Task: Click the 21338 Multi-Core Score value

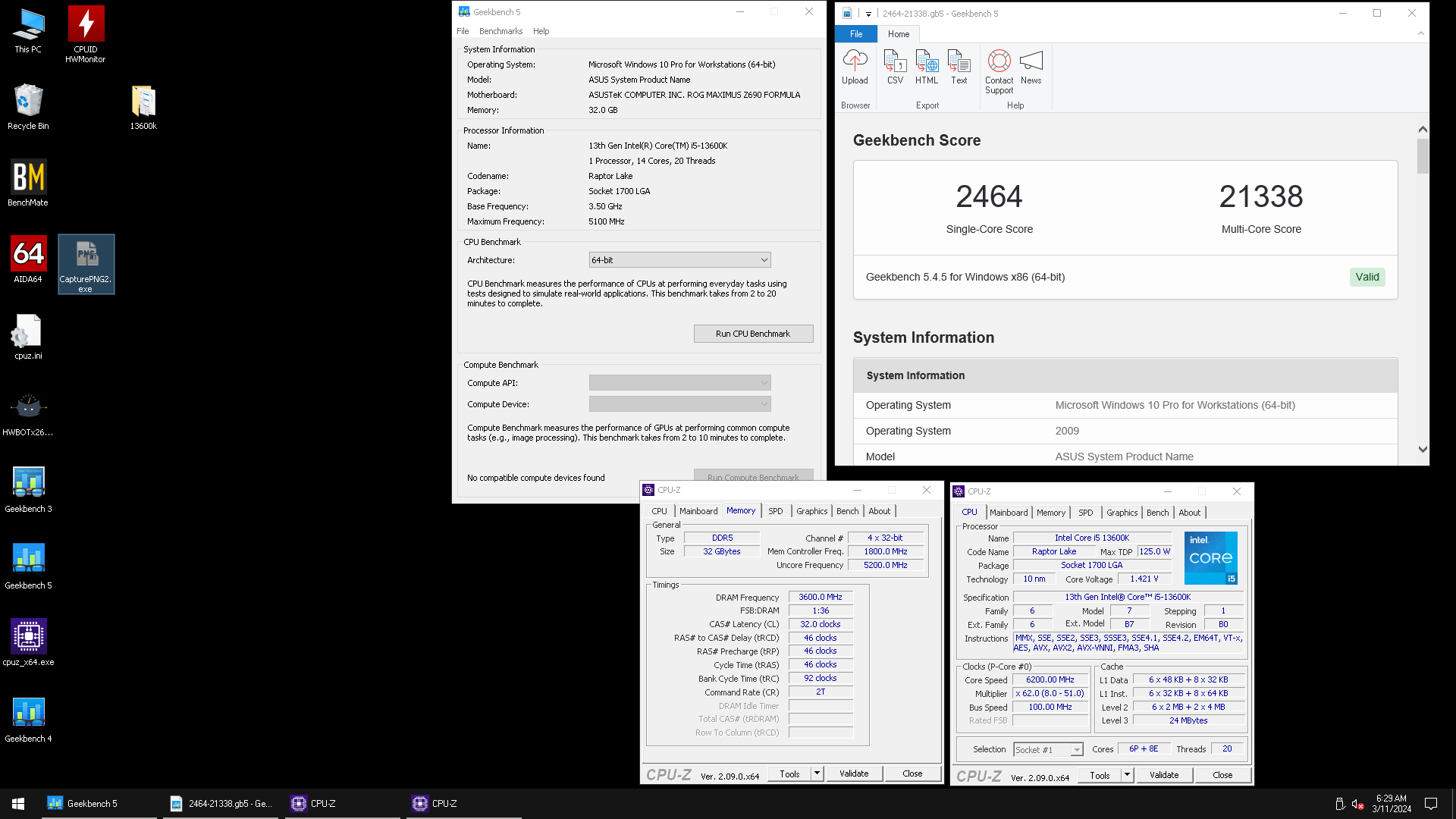Action: (1260, 196)
